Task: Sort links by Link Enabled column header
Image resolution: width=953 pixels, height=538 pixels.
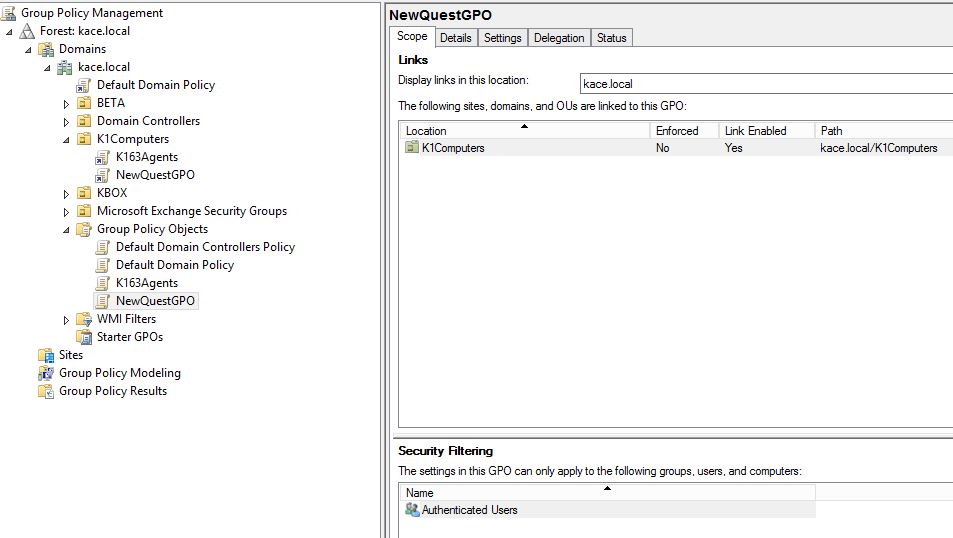Action: coord(766,130)
